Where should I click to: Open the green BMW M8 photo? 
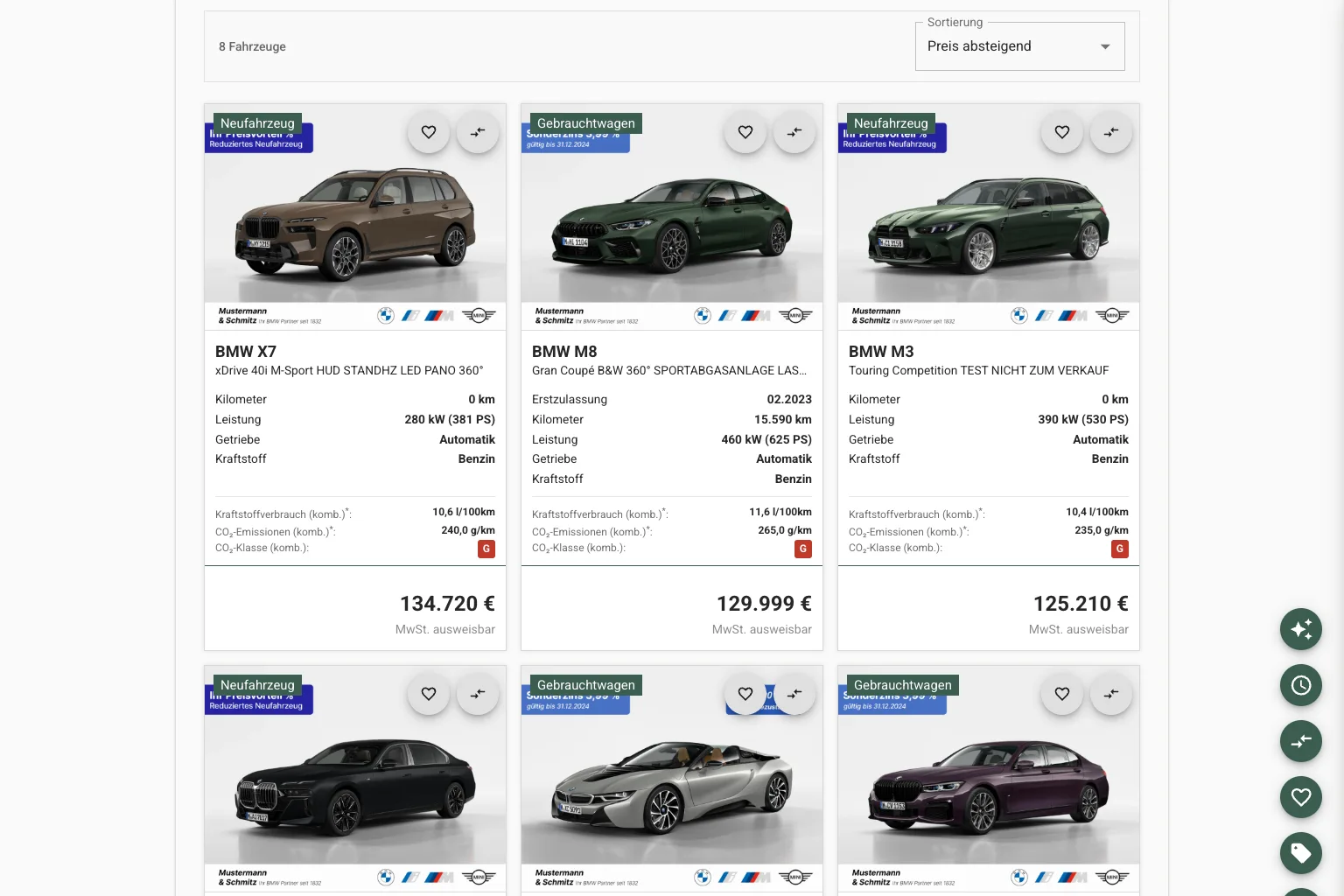(x=672, y=217)
